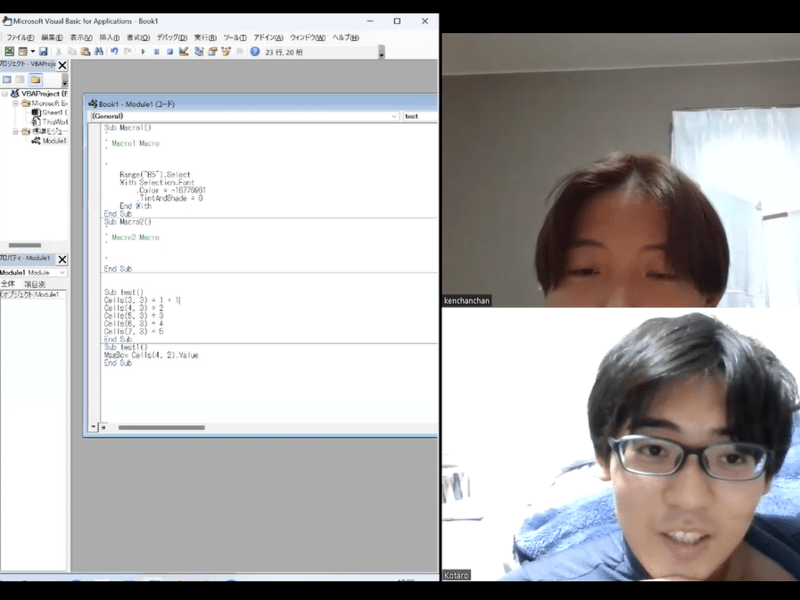Viewport: 800px width, 600px height.
Task: Enable Design Mode from the toolbar
Action: point(184,51)
